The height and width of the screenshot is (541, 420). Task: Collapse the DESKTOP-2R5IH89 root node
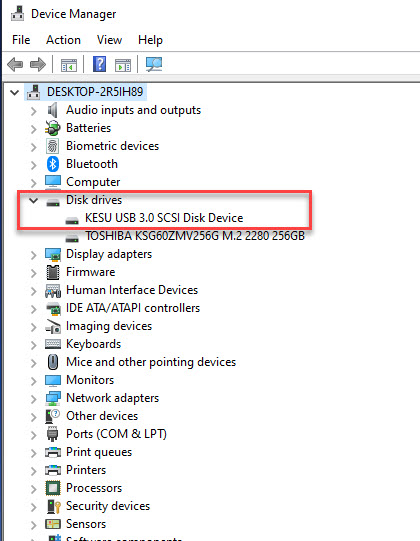coord(14,92)
